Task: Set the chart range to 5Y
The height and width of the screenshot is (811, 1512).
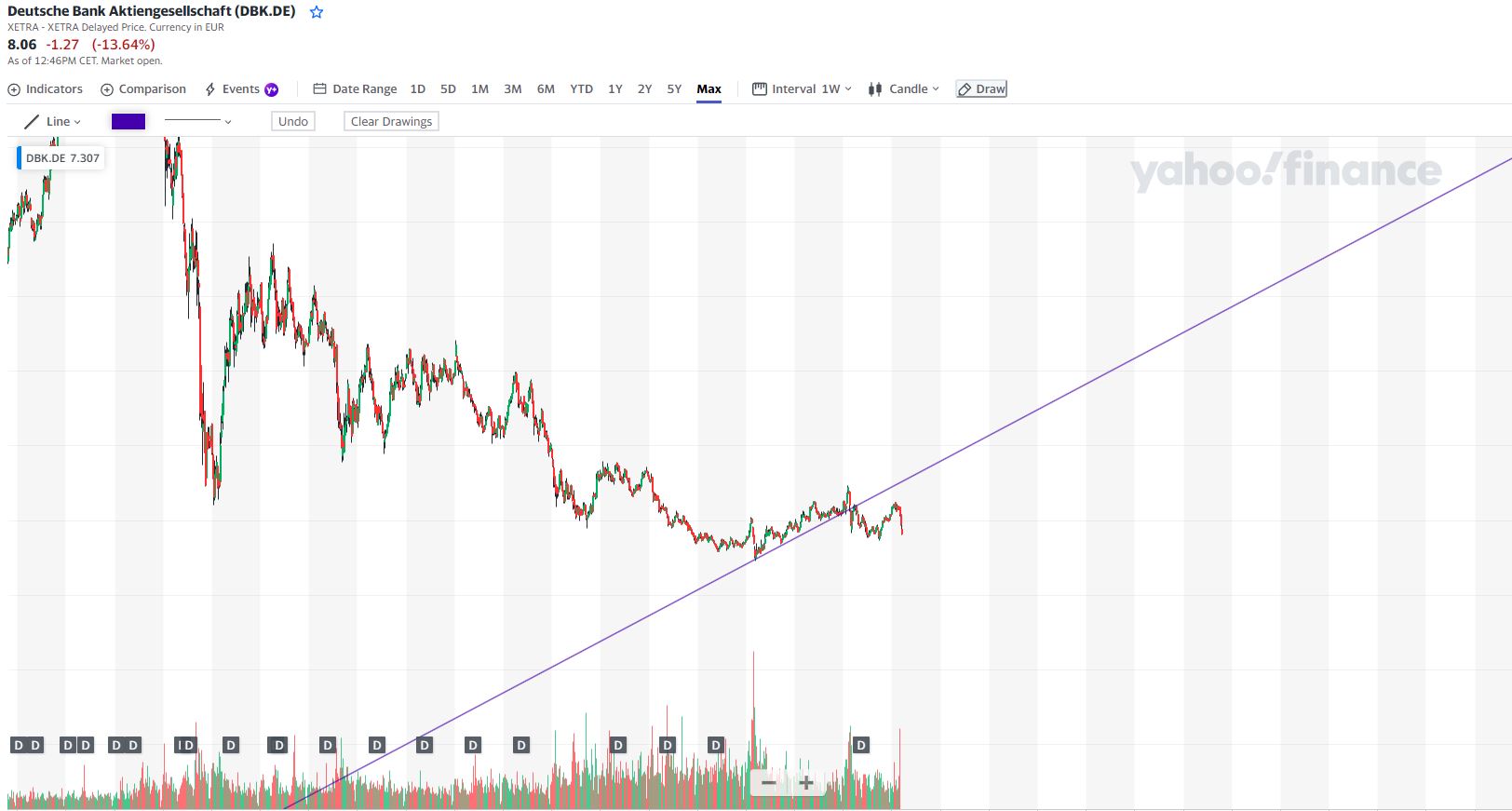Action: (x=674, y=89)
